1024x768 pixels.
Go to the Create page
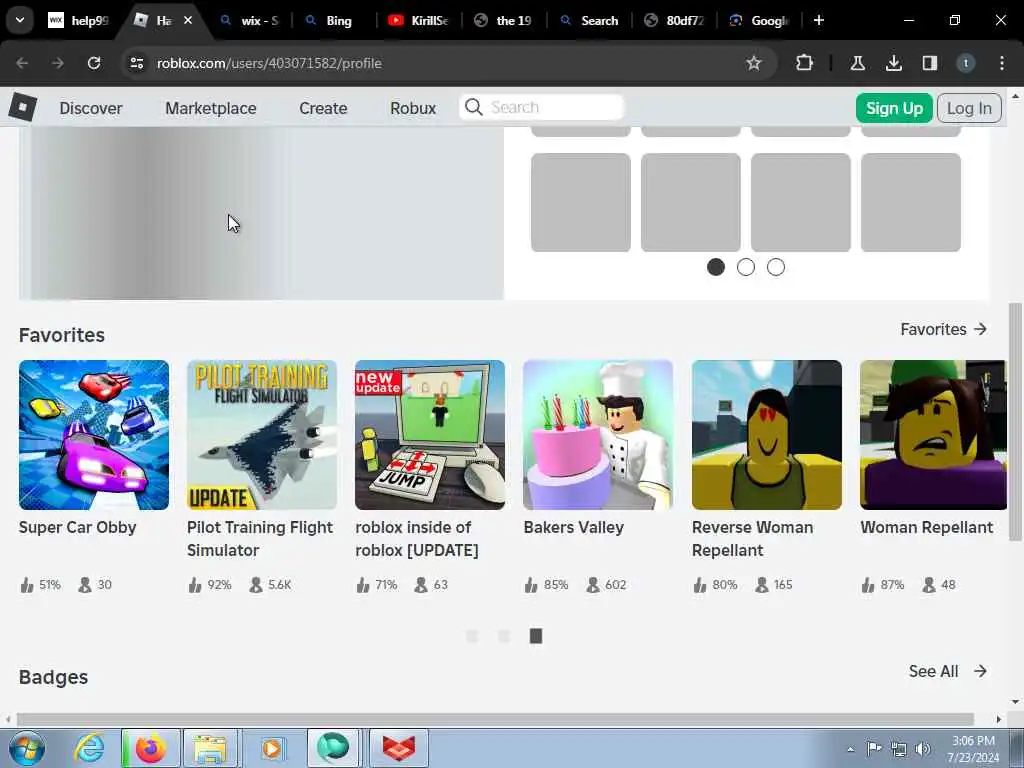click(323, 108)
